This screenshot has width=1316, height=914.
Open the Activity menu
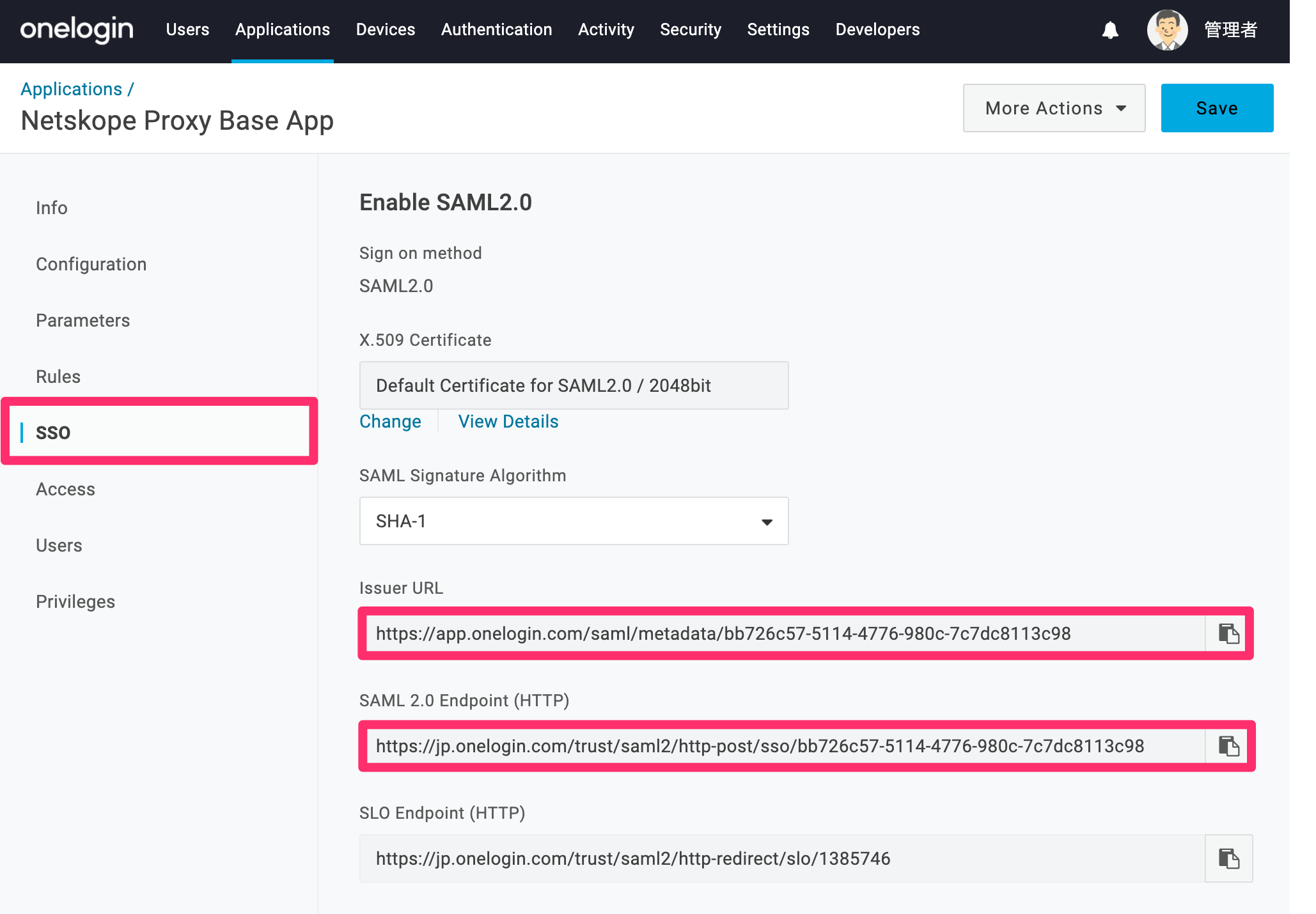[x=606, y=29]
